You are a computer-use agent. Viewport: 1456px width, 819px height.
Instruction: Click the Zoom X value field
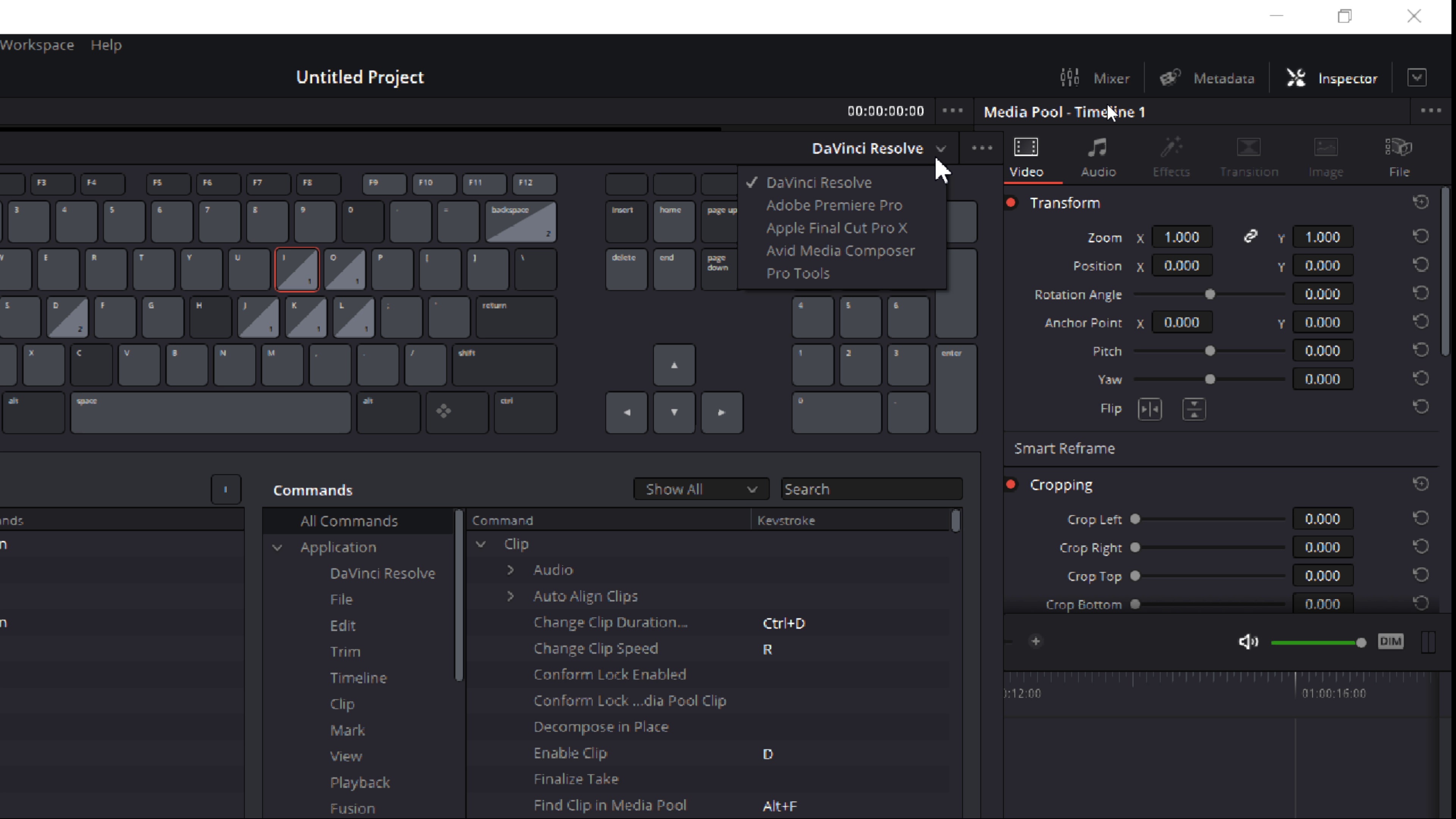[1181, 237]
